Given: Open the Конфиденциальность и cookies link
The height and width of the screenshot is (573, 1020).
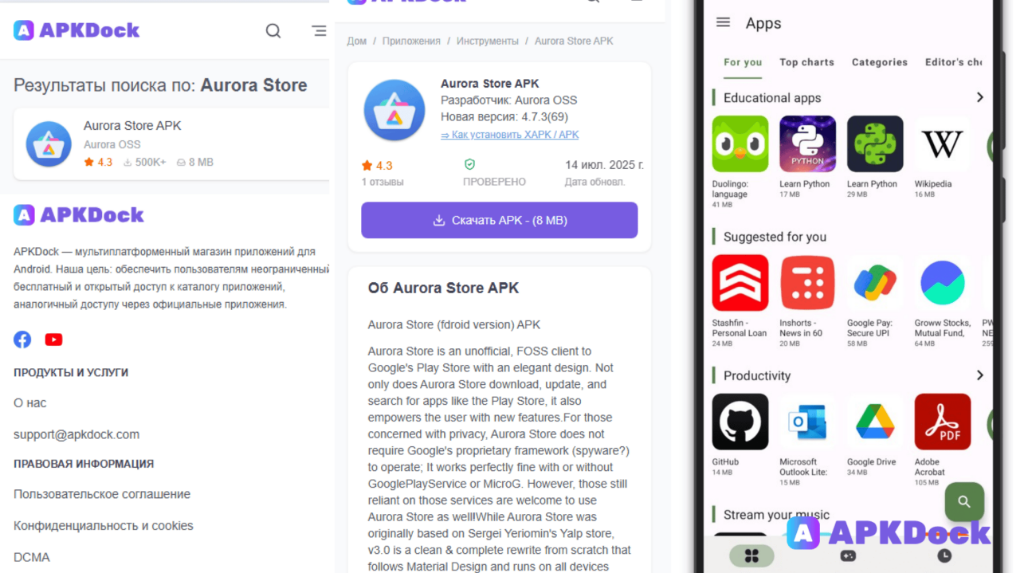Looking at the screenshot, I should pos(103,525).
